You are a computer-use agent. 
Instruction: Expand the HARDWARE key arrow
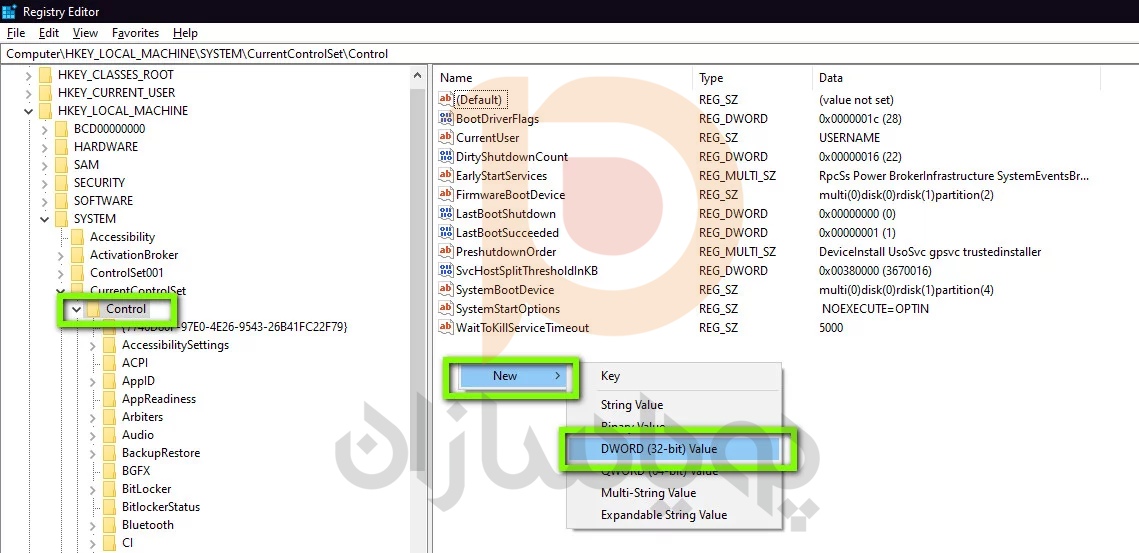coord(45,147)
